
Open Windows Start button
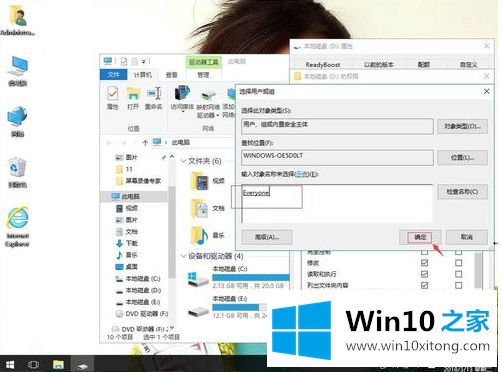(10, 364)
